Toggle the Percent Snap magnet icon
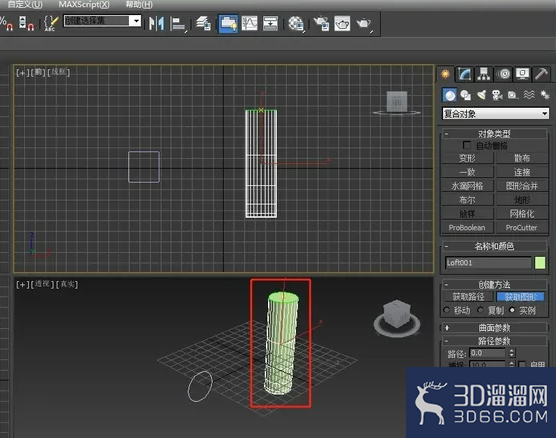Viewport: 556px width, 438px height. tap(6, 23)
